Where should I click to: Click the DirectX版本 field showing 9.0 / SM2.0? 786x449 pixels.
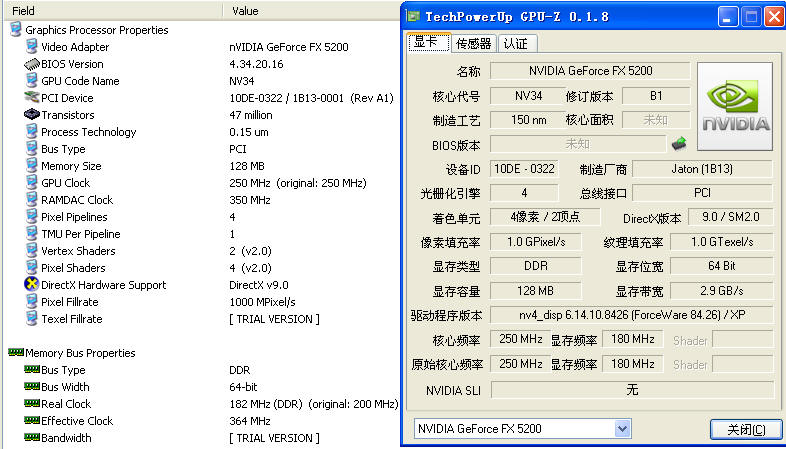[731, 217]
